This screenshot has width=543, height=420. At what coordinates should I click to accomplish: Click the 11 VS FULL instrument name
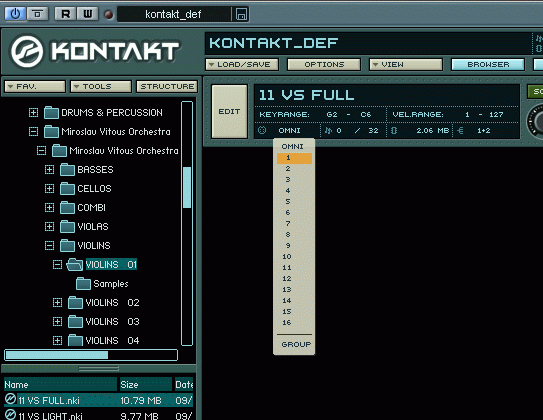tap(306, 95)
